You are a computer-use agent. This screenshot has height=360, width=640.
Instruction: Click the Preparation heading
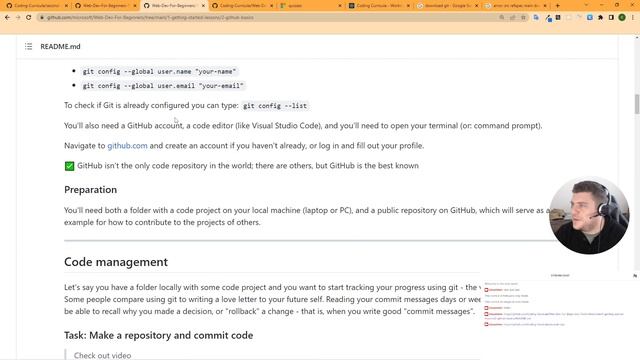coord(91,190)
